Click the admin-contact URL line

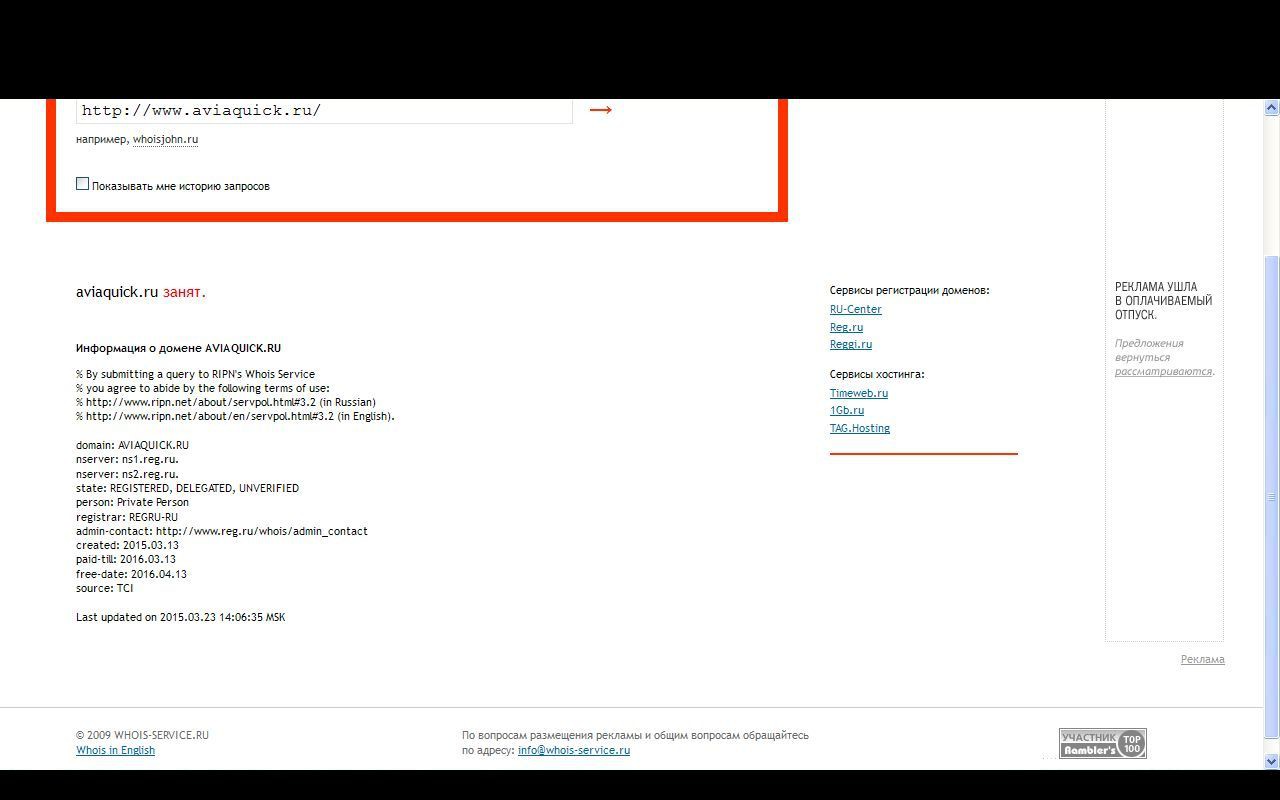222,531
